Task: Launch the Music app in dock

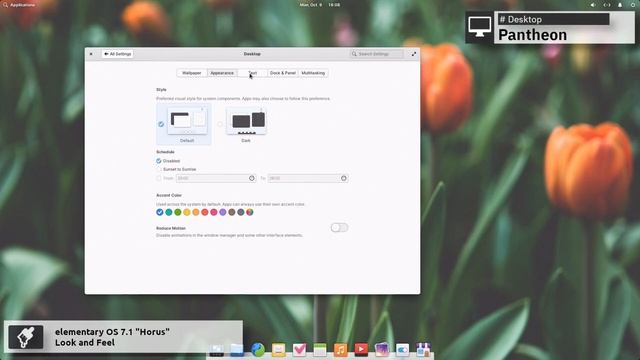Action: point(340,350)
